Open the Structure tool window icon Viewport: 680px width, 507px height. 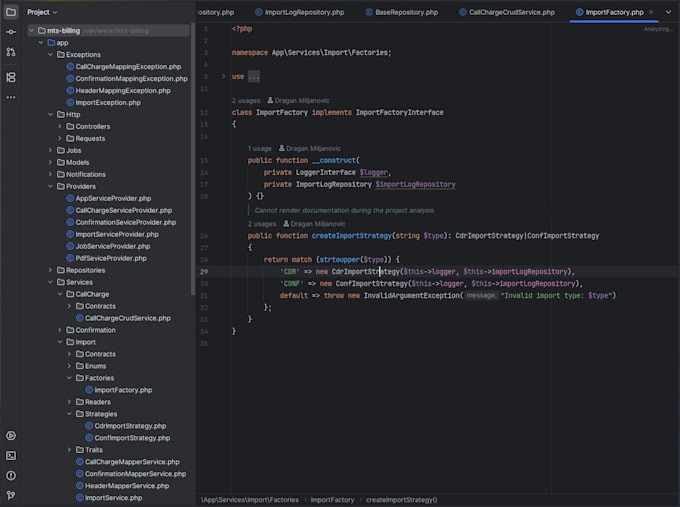[11, 77]
